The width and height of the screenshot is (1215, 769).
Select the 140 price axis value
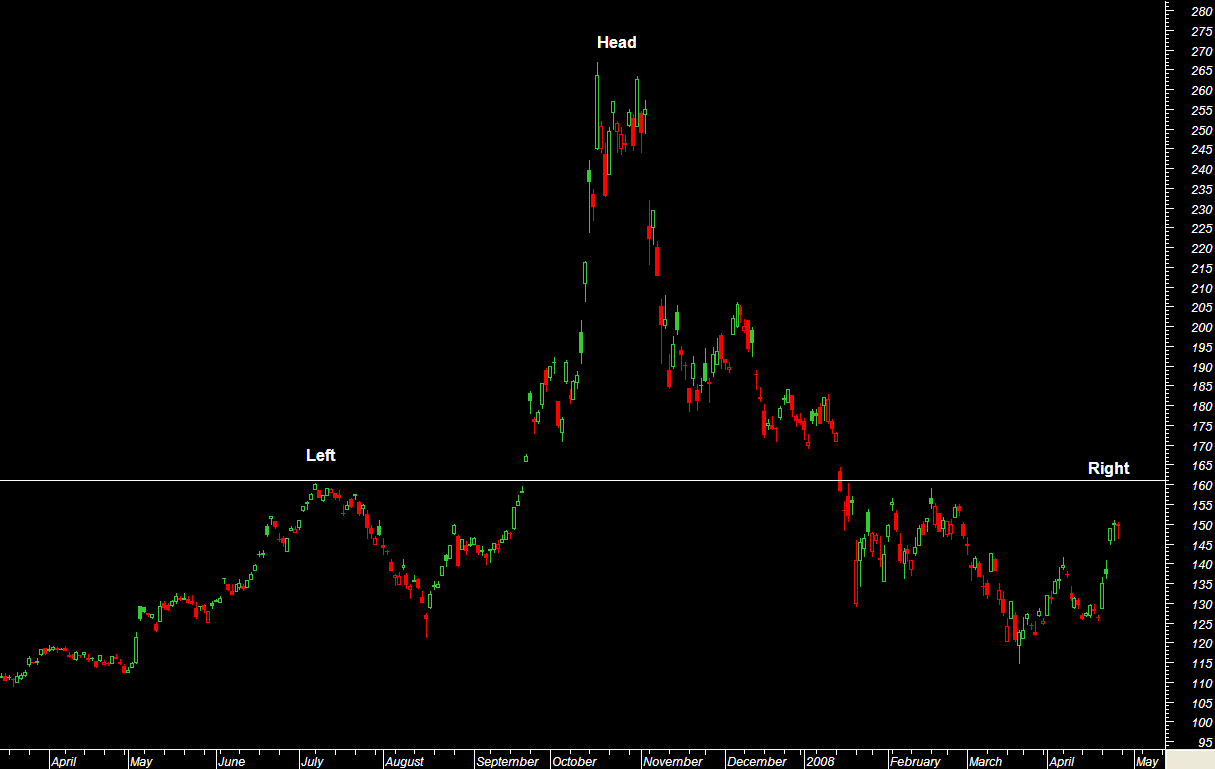click(1202, 565)
